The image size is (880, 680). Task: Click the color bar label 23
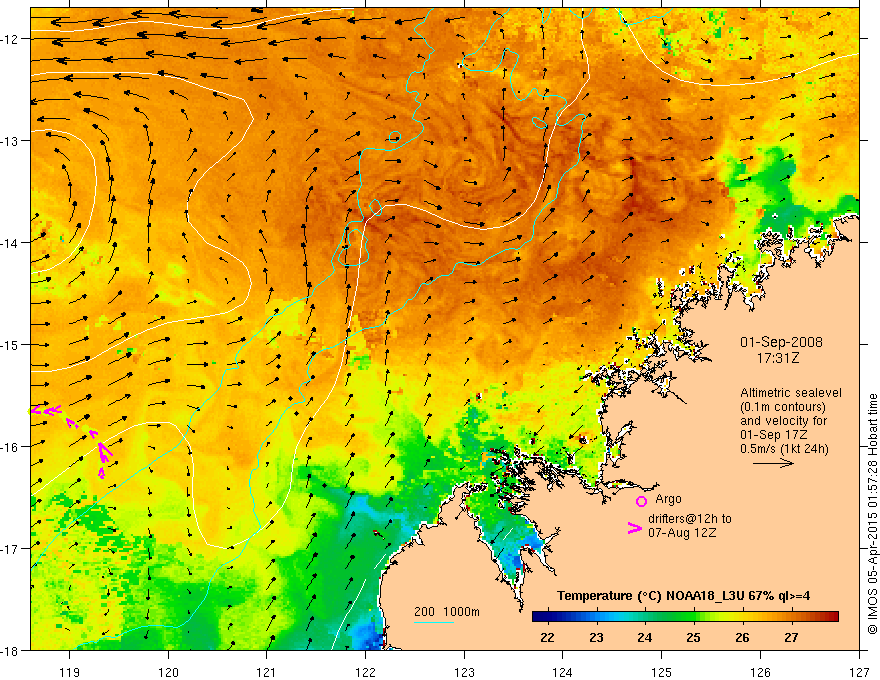click(x=596, y=637)
